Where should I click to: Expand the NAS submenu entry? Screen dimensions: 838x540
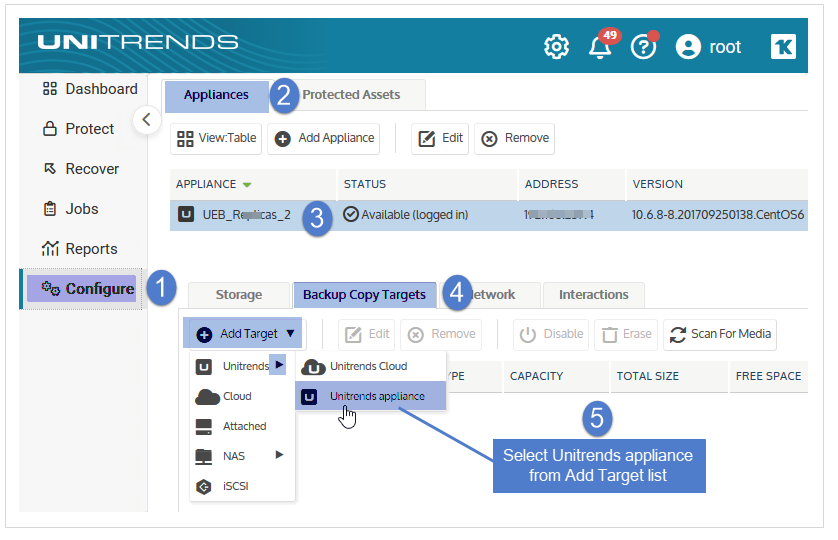[242, 457]
